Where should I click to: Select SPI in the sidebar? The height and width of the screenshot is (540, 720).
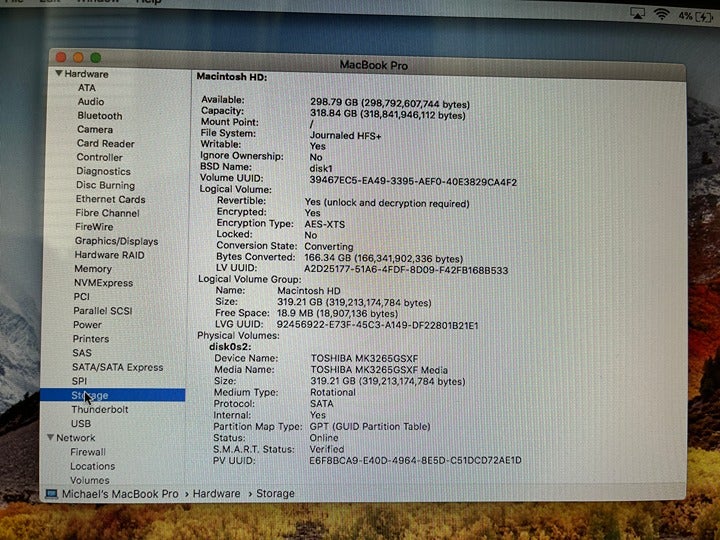tap(79, 381)
